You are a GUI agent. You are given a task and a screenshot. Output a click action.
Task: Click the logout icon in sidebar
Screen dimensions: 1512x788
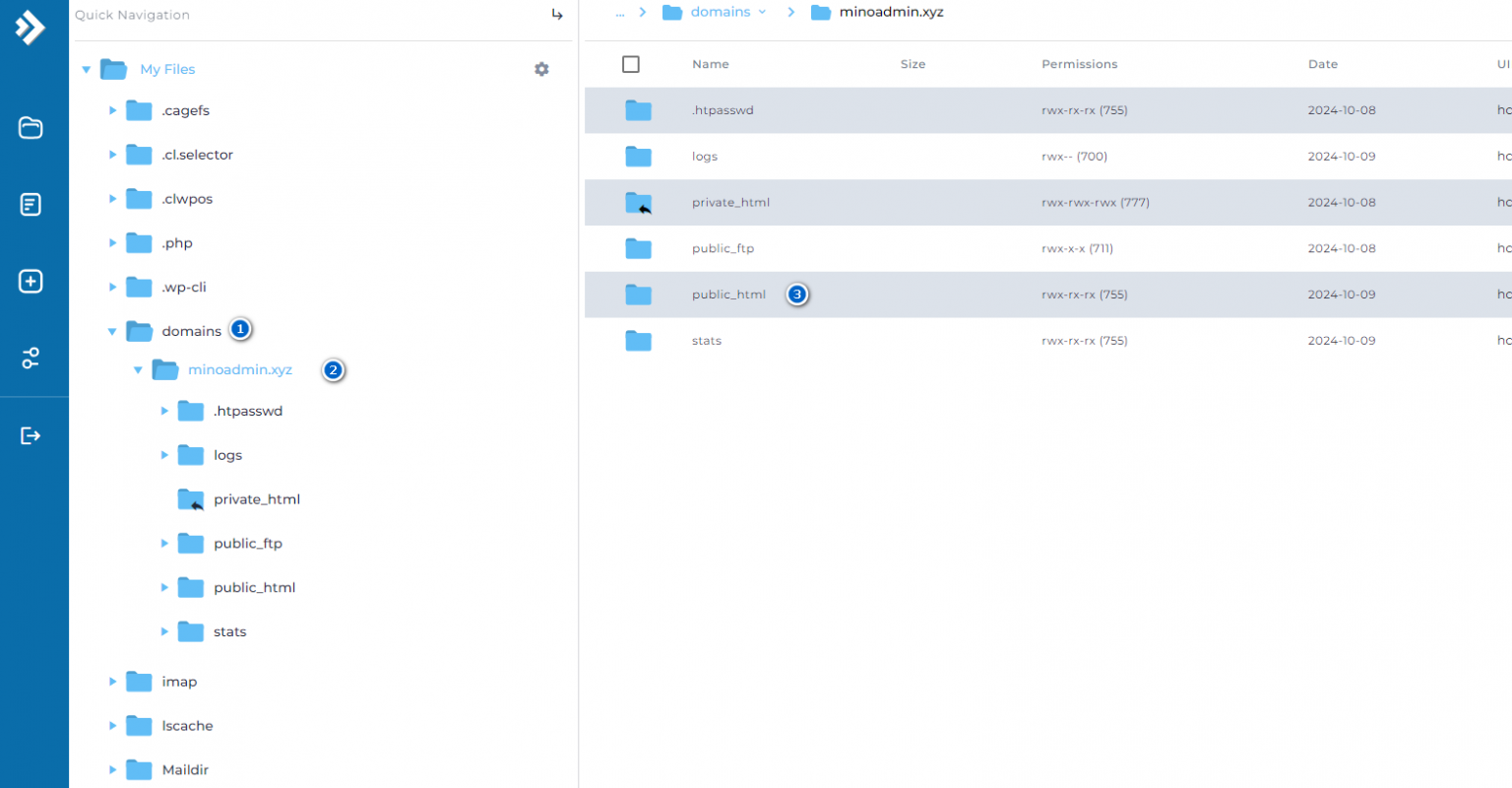31,435
